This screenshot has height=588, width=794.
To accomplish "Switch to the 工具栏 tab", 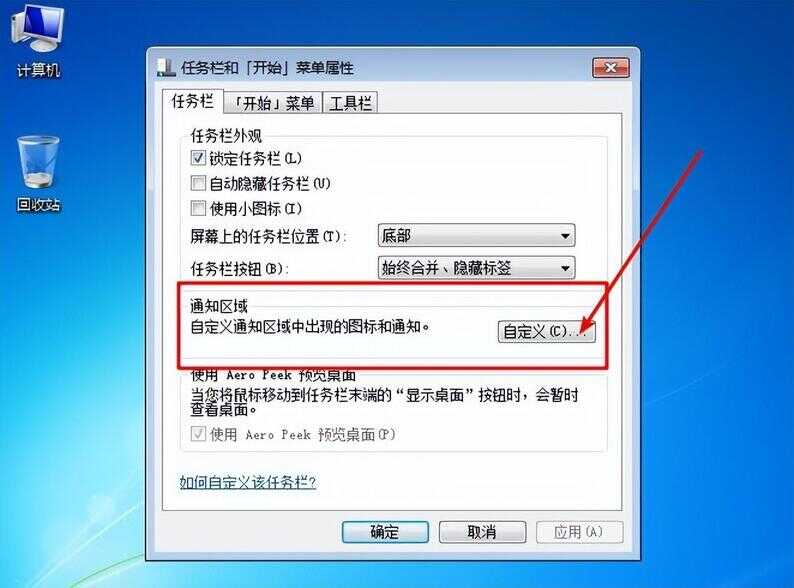I will point(350,103).
